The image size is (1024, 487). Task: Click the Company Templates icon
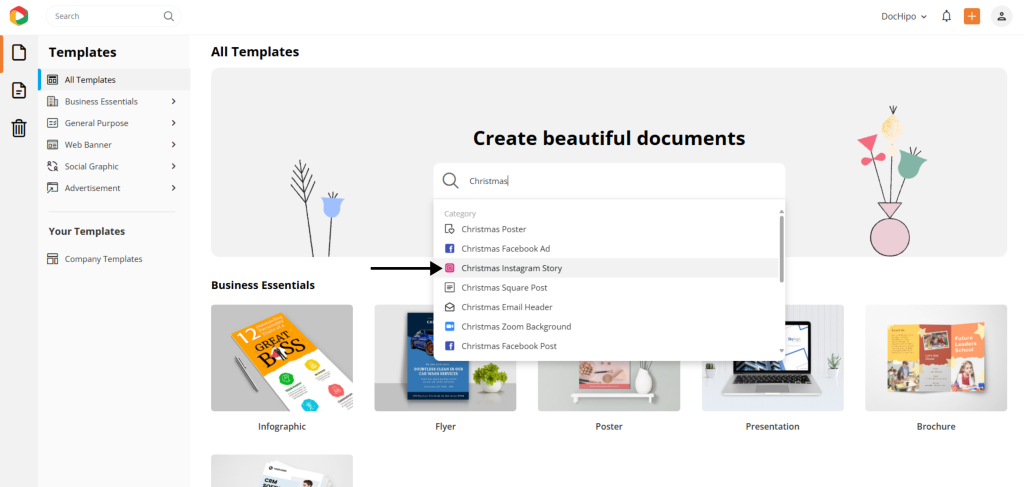tap(53, 259)
